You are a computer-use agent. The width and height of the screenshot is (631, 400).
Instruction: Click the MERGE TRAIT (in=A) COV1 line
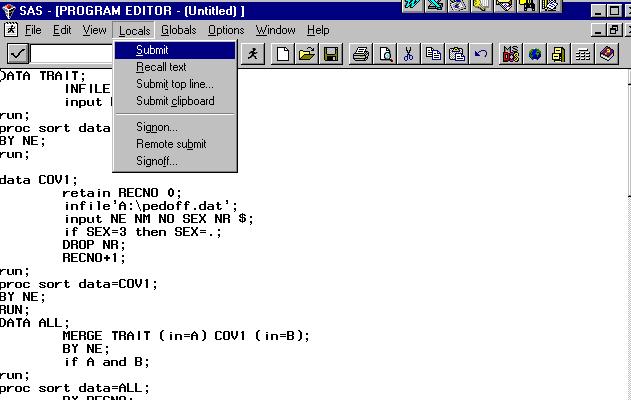pos(186,336)
